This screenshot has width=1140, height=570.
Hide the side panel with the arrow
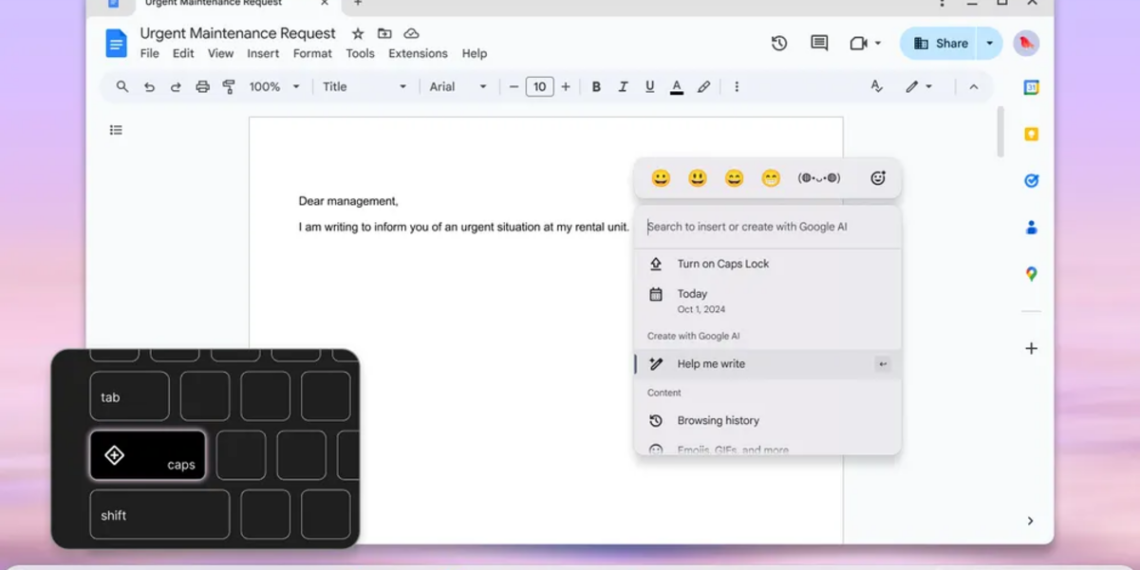coord(1030,521)
